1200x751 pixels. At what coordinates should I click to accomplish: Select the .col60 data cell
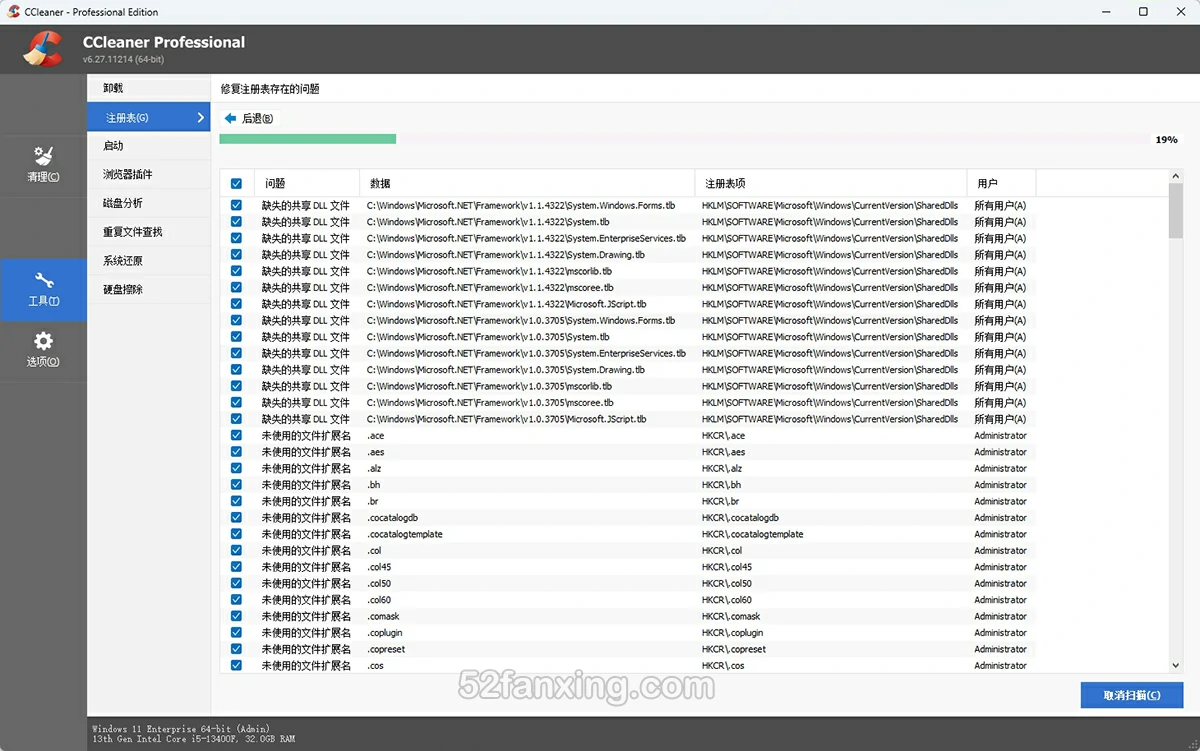(379, 600)
